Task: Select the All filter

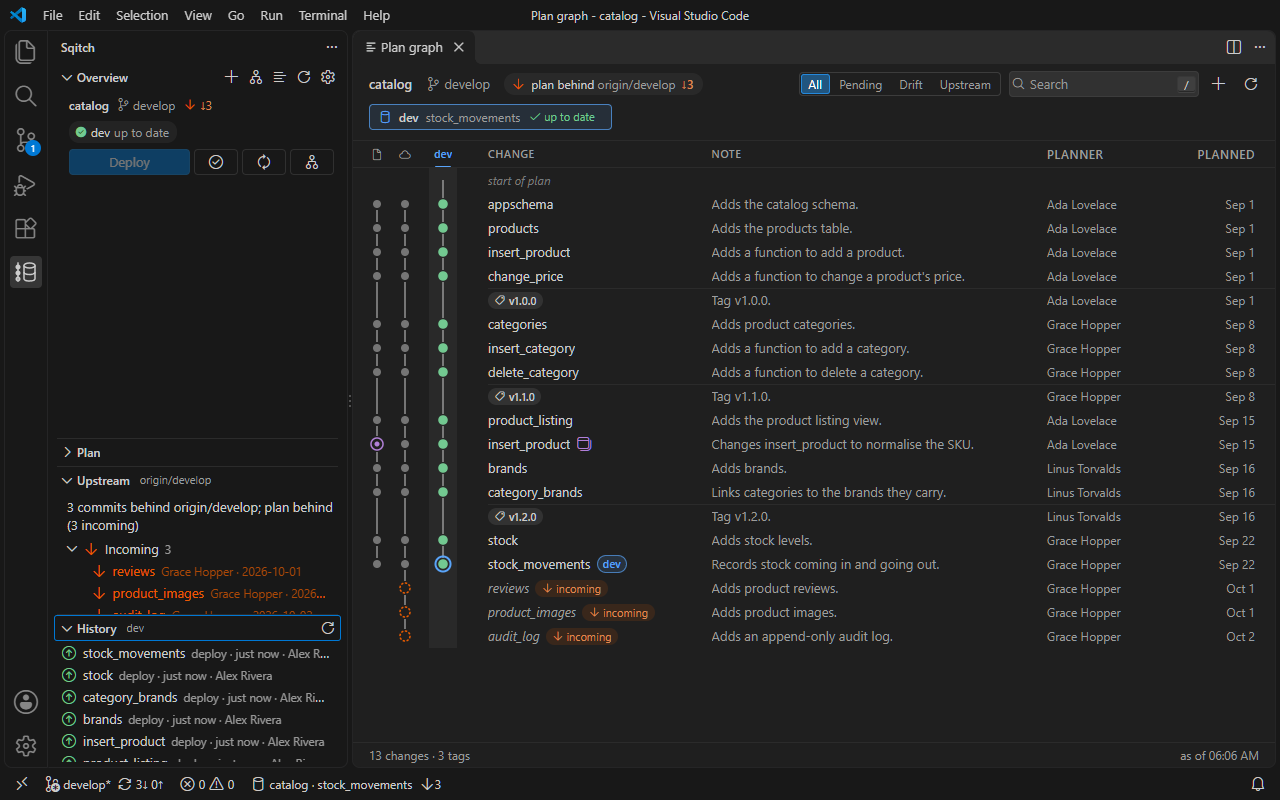Action: coord(815,84)
